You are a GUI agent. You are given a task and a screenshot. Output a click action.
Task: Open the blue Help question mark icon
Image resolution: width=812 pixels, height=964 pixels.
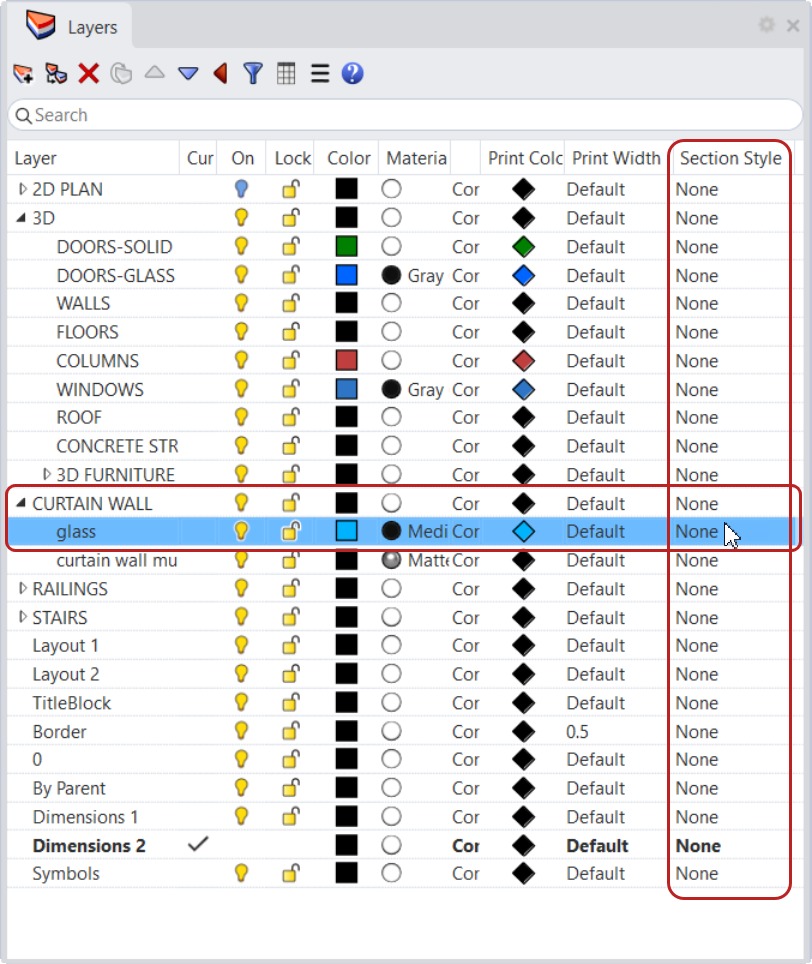pyautogui.click(x=352, y=73)
